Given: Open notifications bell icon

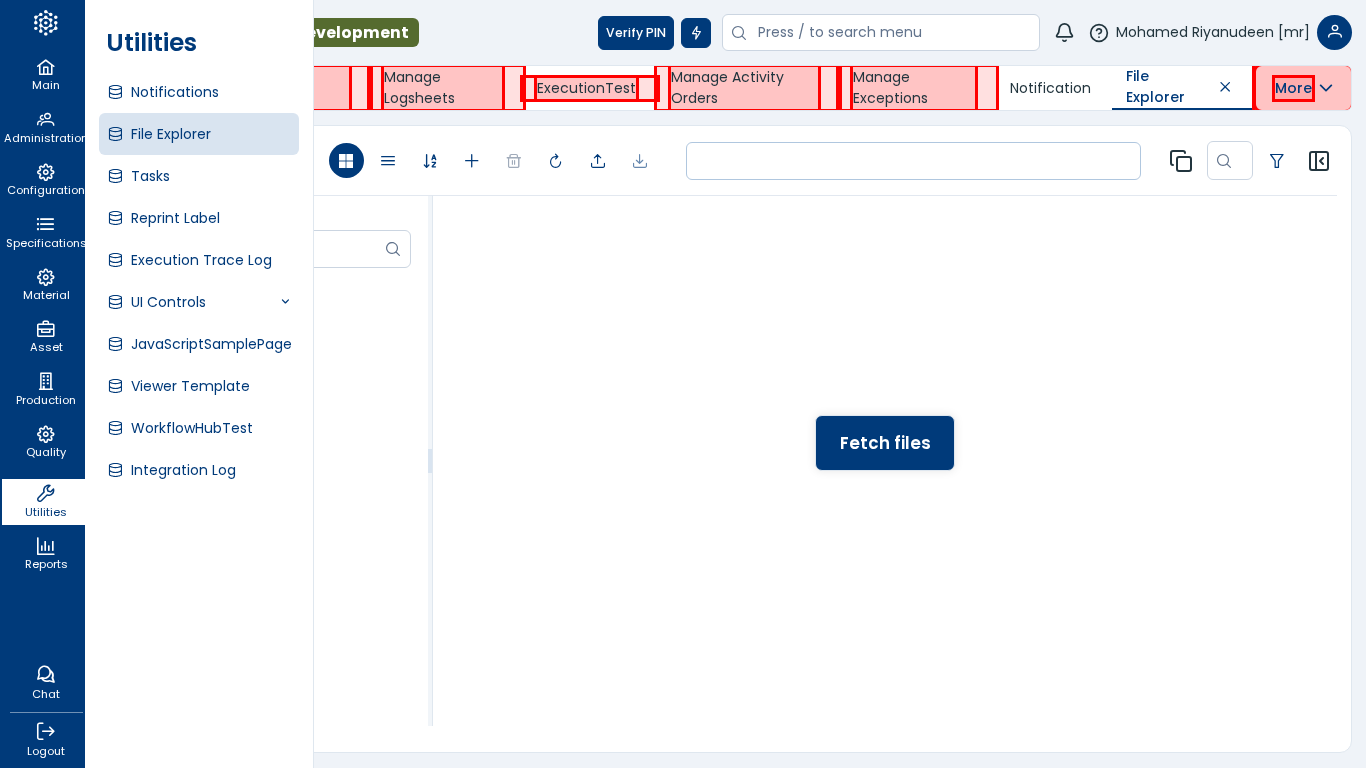Looking at the screenshot, I should [1064, 33].
